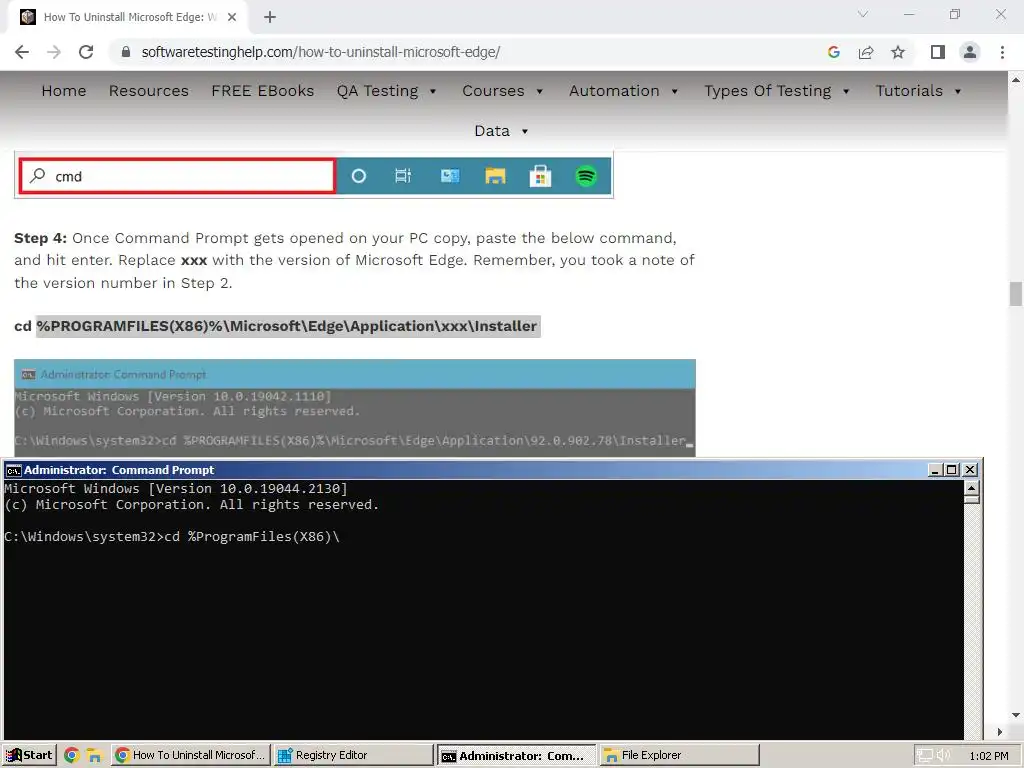Switch to How To Uninstall Microsoft taskbar button

[190, 755]
